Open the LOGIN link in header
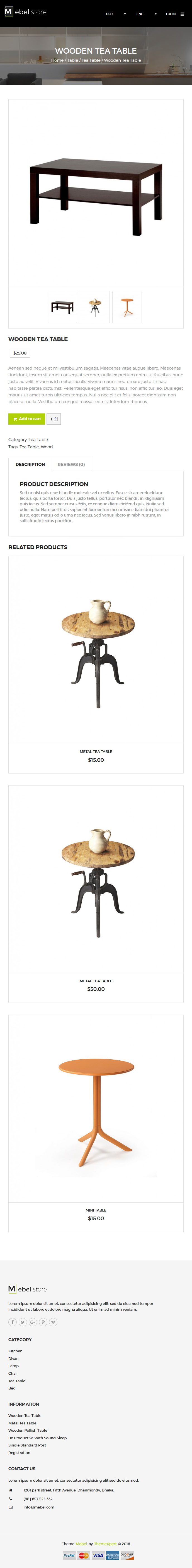This screenshot has height=1568, width=192. click(x=171, y=14)
